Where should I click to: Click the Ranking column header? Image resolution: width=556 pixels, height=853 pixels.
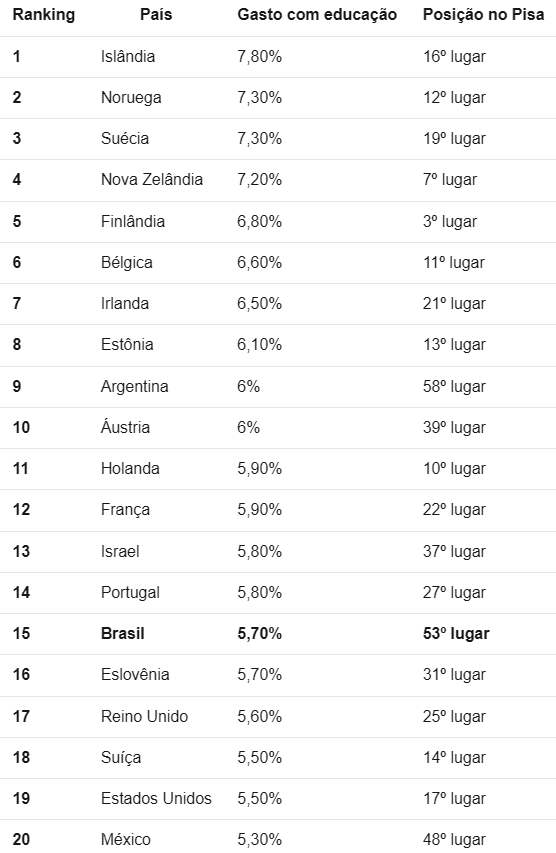coord(44,15)
